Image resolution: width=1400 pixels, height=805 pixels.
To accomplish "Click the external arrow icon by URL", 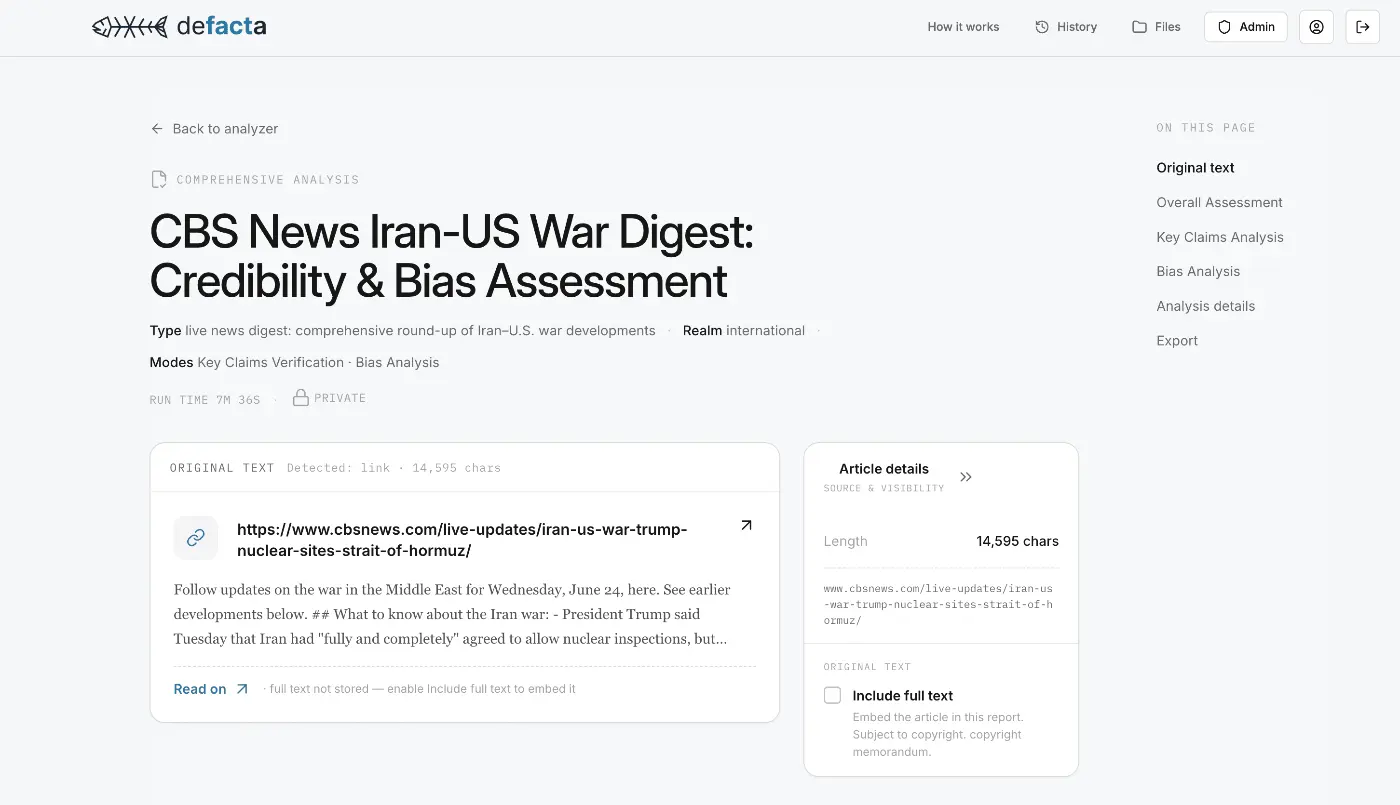I will point(746,525).
